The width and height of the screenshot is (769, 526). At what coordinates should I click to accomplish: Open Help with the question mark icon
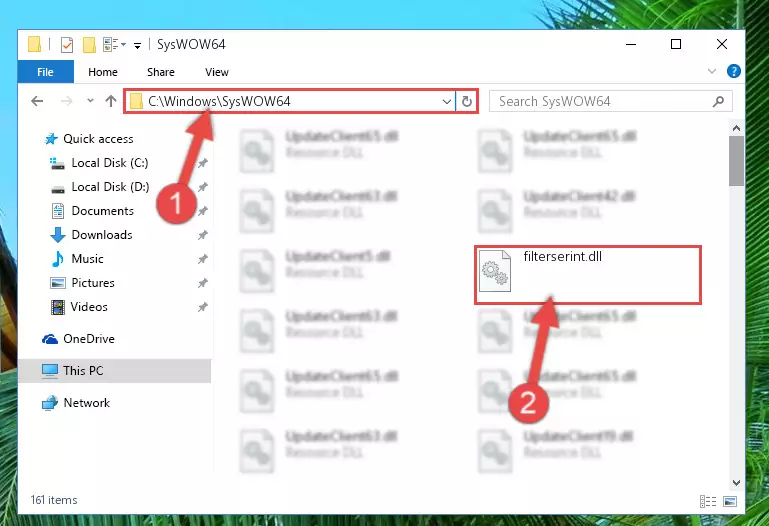[734, 71]
